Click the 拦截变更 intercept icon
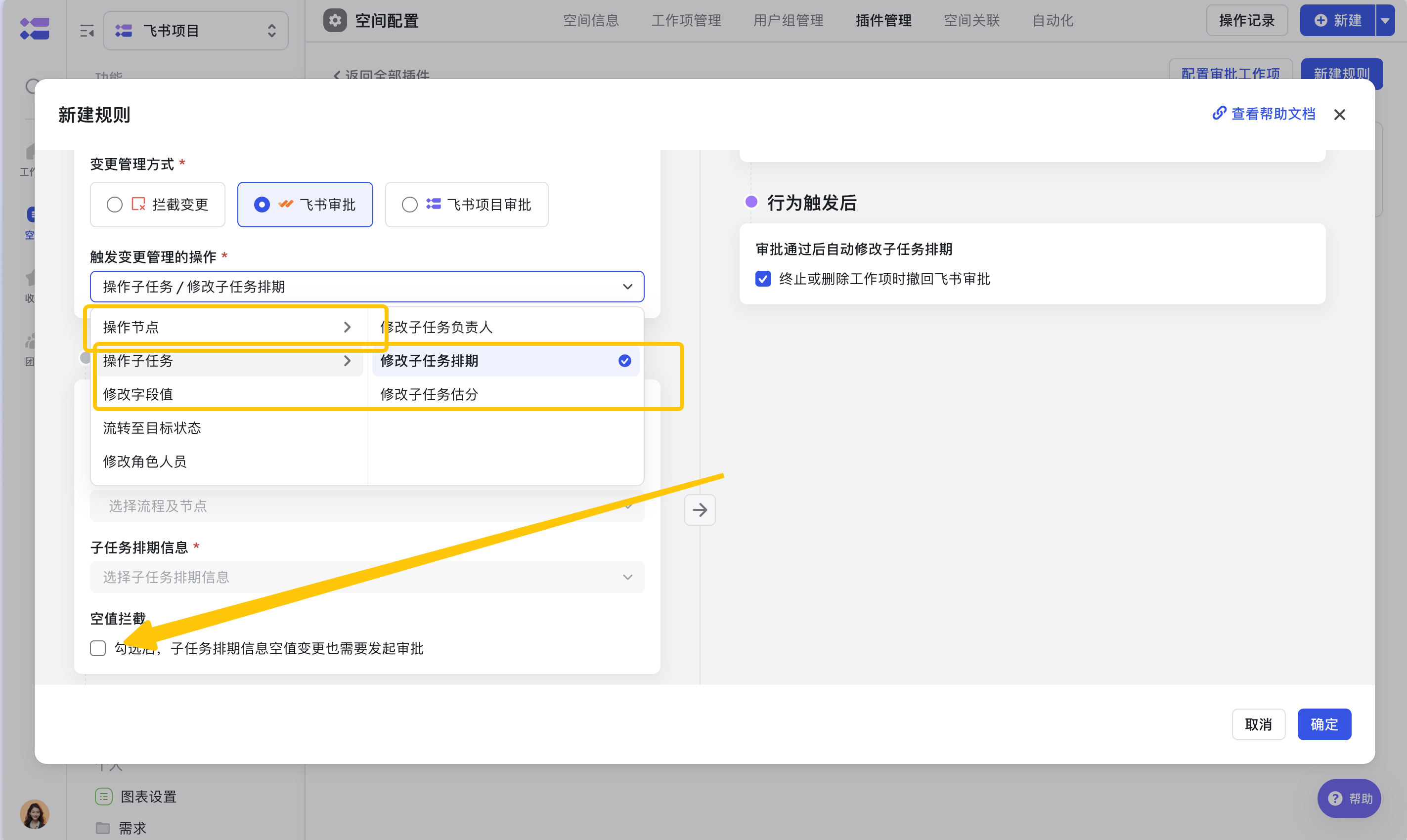The width and height of the screenshot is (1407, 840). (x=138, y=205)
